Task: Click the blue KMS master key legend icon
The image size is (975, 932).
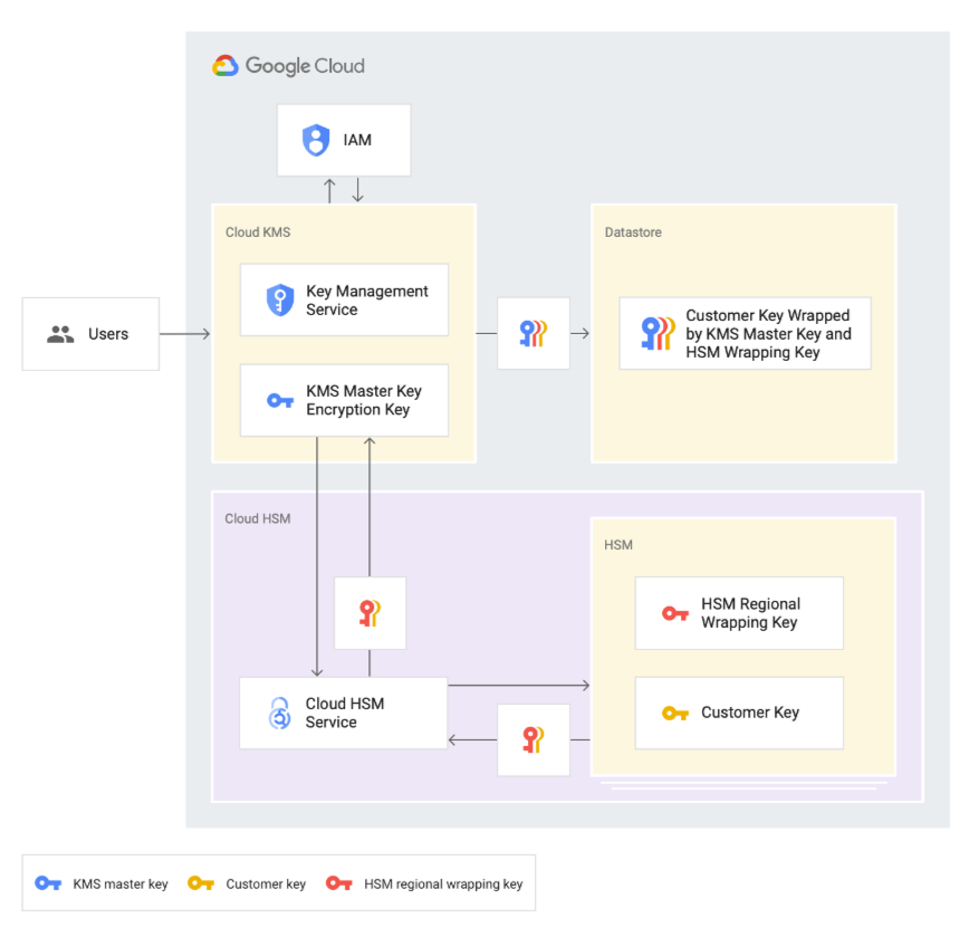Action: 48,883
